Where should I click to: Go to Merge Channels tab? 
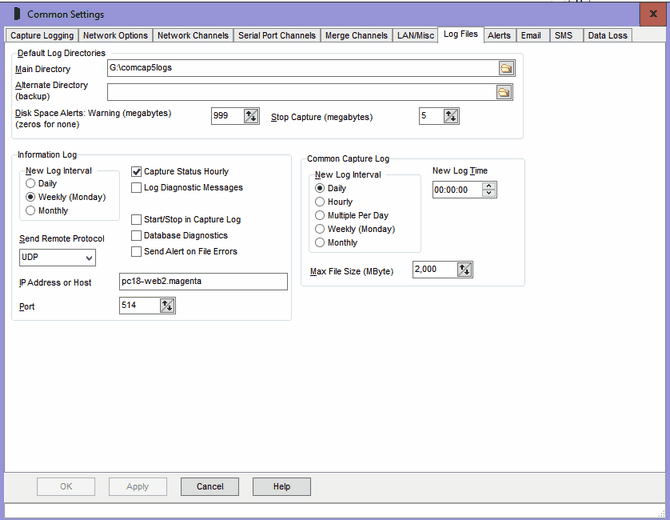click(x=356, y=35)
